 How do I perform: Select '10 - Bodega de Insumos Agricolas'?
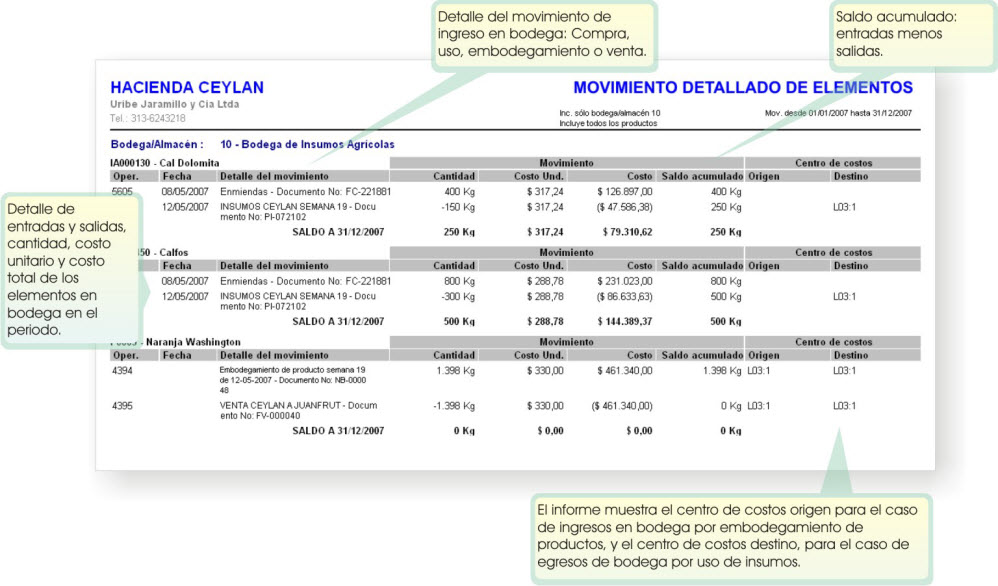point(307,144)
